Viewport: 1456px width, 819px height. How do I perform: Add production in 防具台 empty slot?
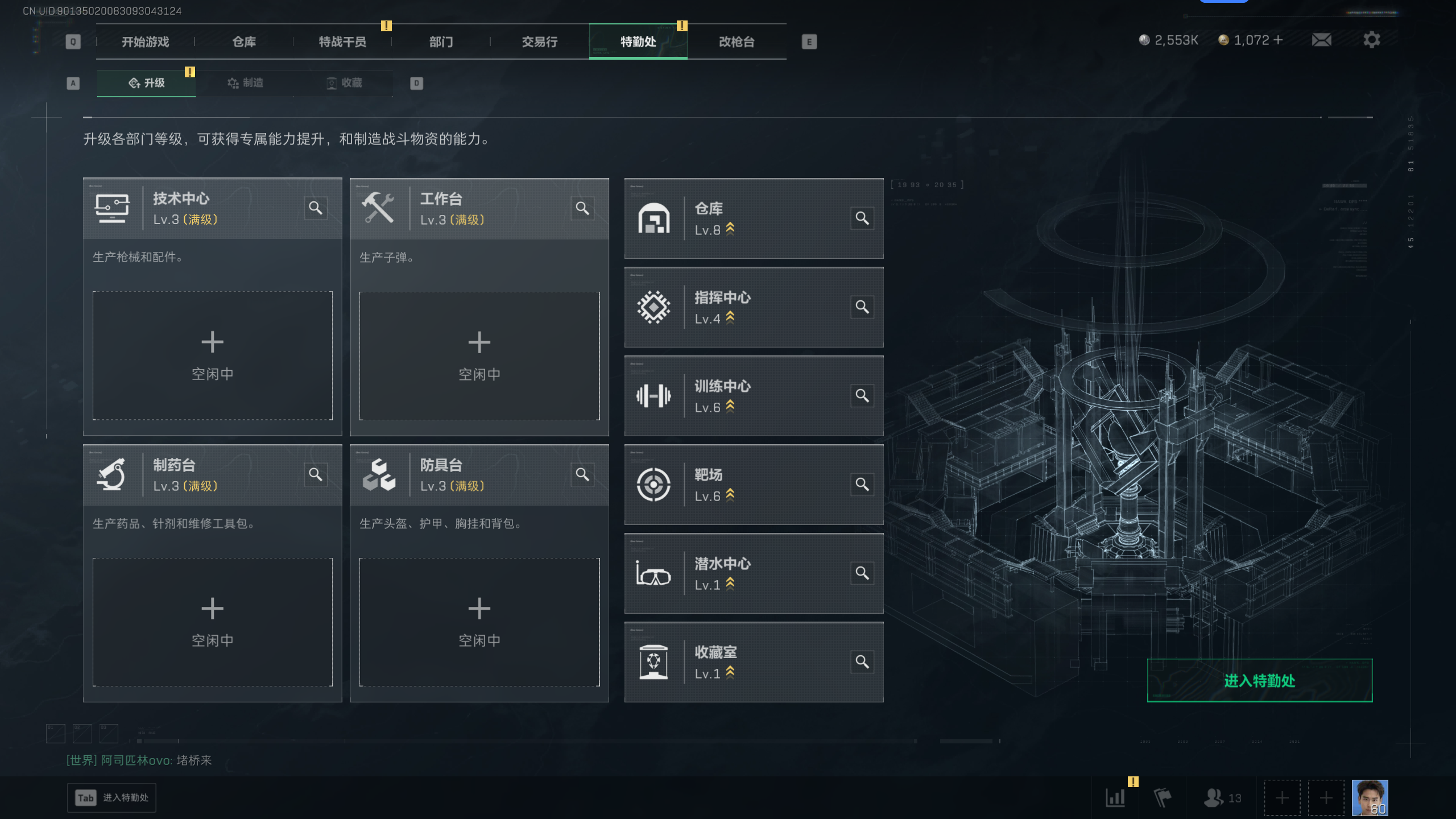coord(479,622)
